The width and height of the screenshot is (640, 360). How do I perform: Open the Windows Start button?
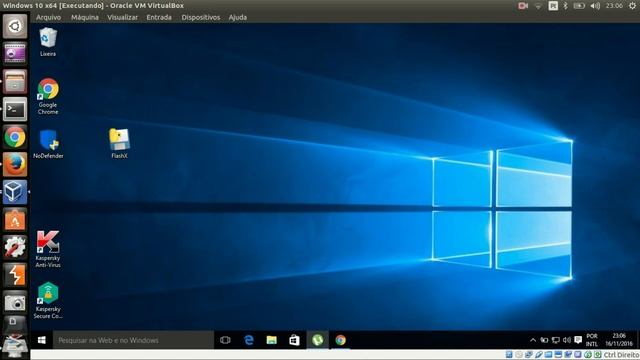tap(41, 340)
